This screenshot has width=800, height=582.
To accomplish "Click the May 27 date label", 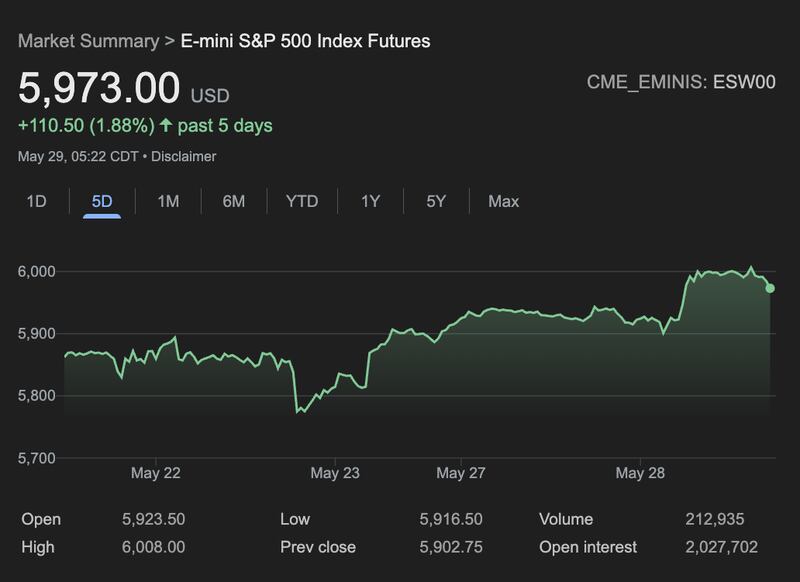I will click(461, 473).
